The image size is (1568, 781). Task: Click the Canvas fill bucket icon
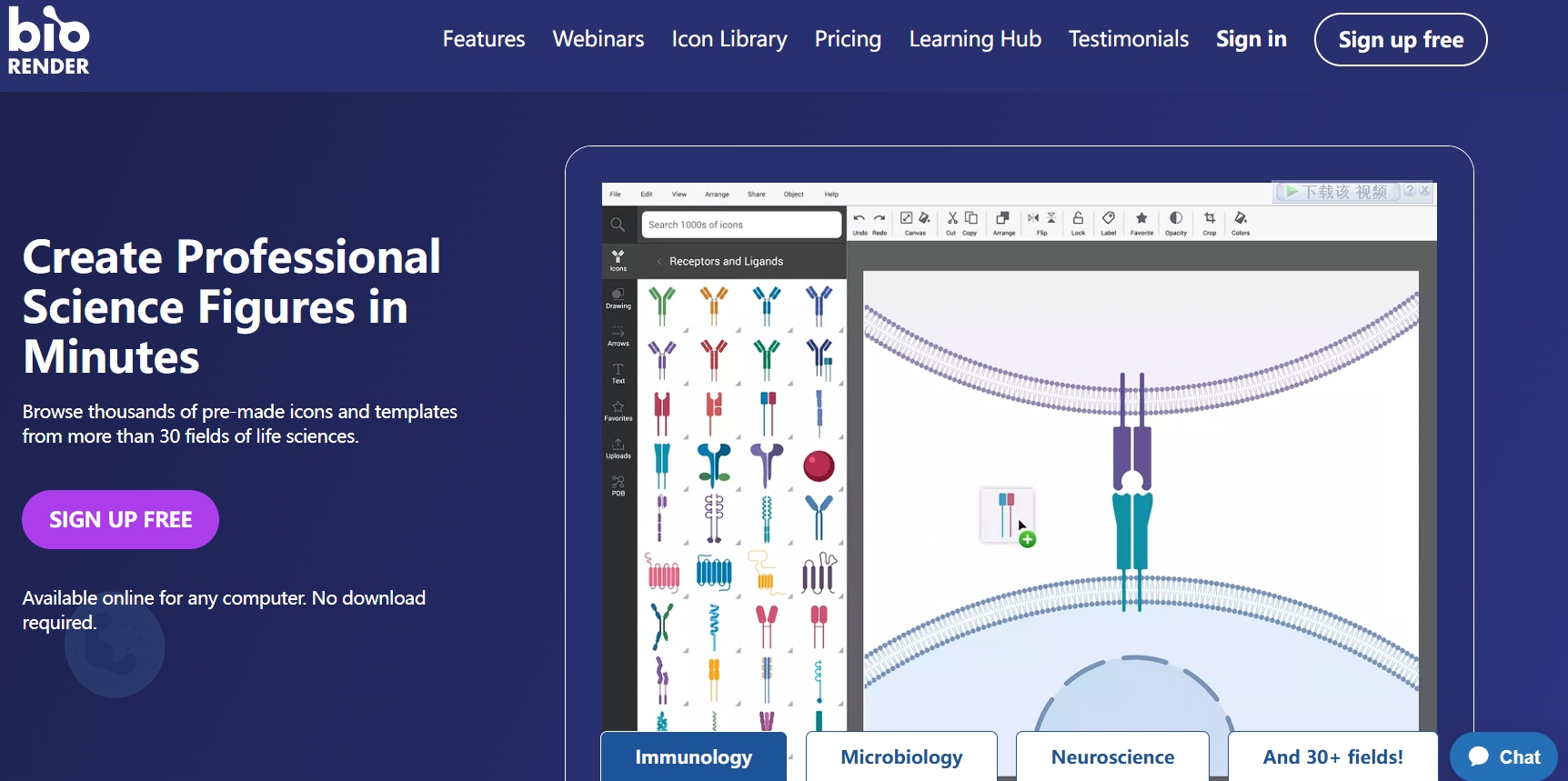tap(924, 218)
